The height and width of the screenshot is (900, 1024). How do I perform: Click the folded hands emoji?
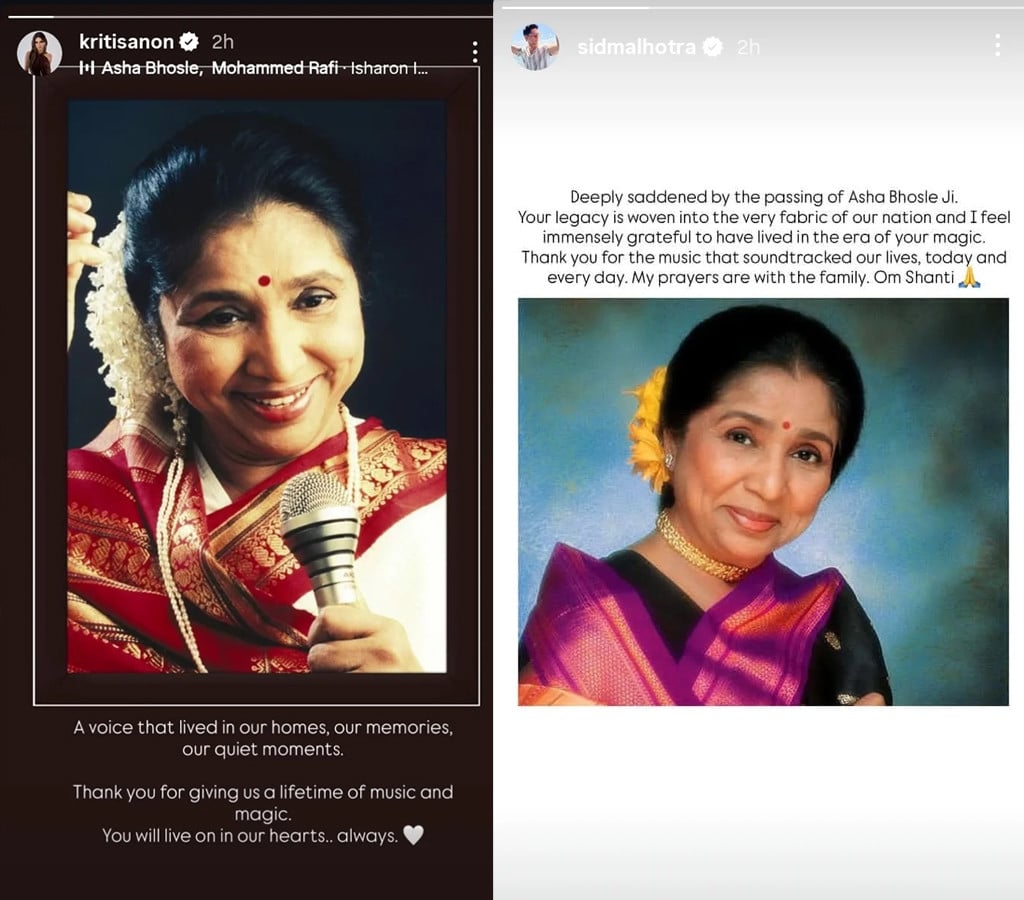coord(969,277)
